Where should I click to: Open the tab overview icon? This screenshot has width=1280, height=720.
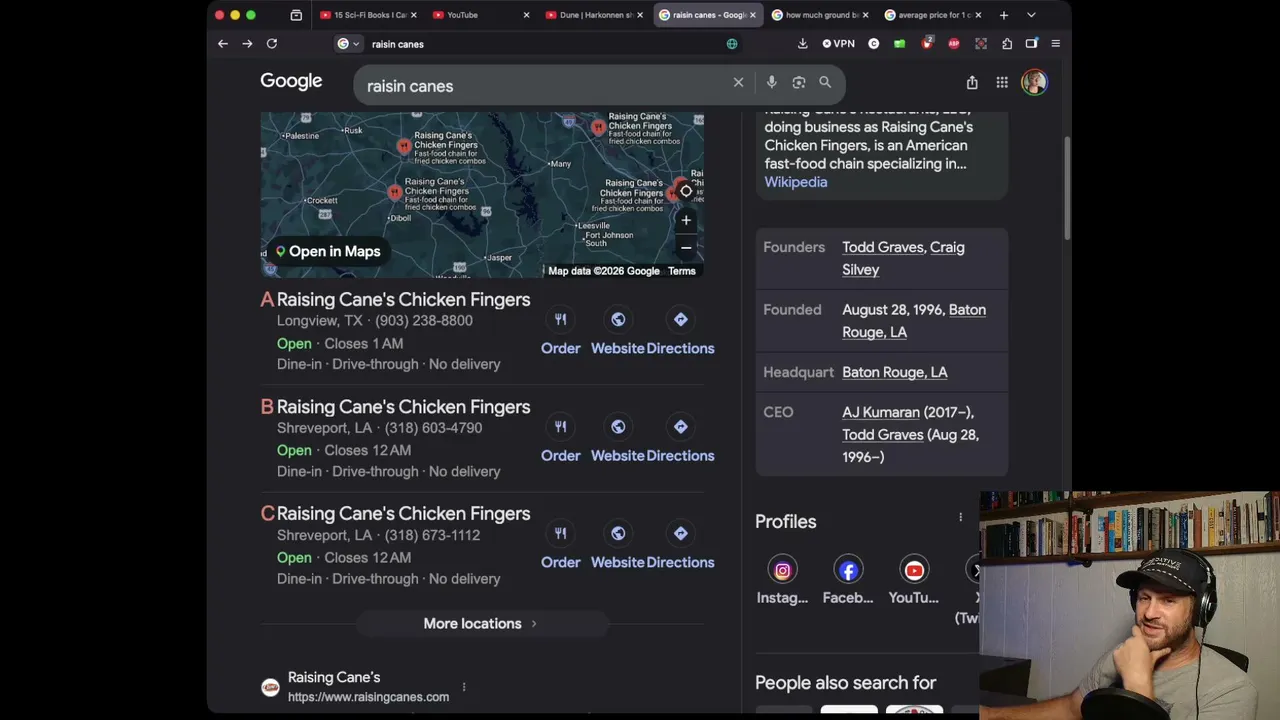pos(296,15)
